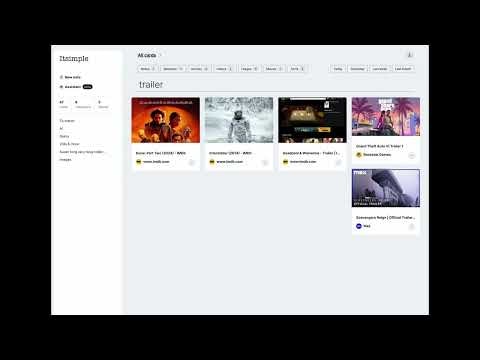480x360 pixels.
Task: Click the Assistant icon in sidebar
Action: (x=61, y=87)
